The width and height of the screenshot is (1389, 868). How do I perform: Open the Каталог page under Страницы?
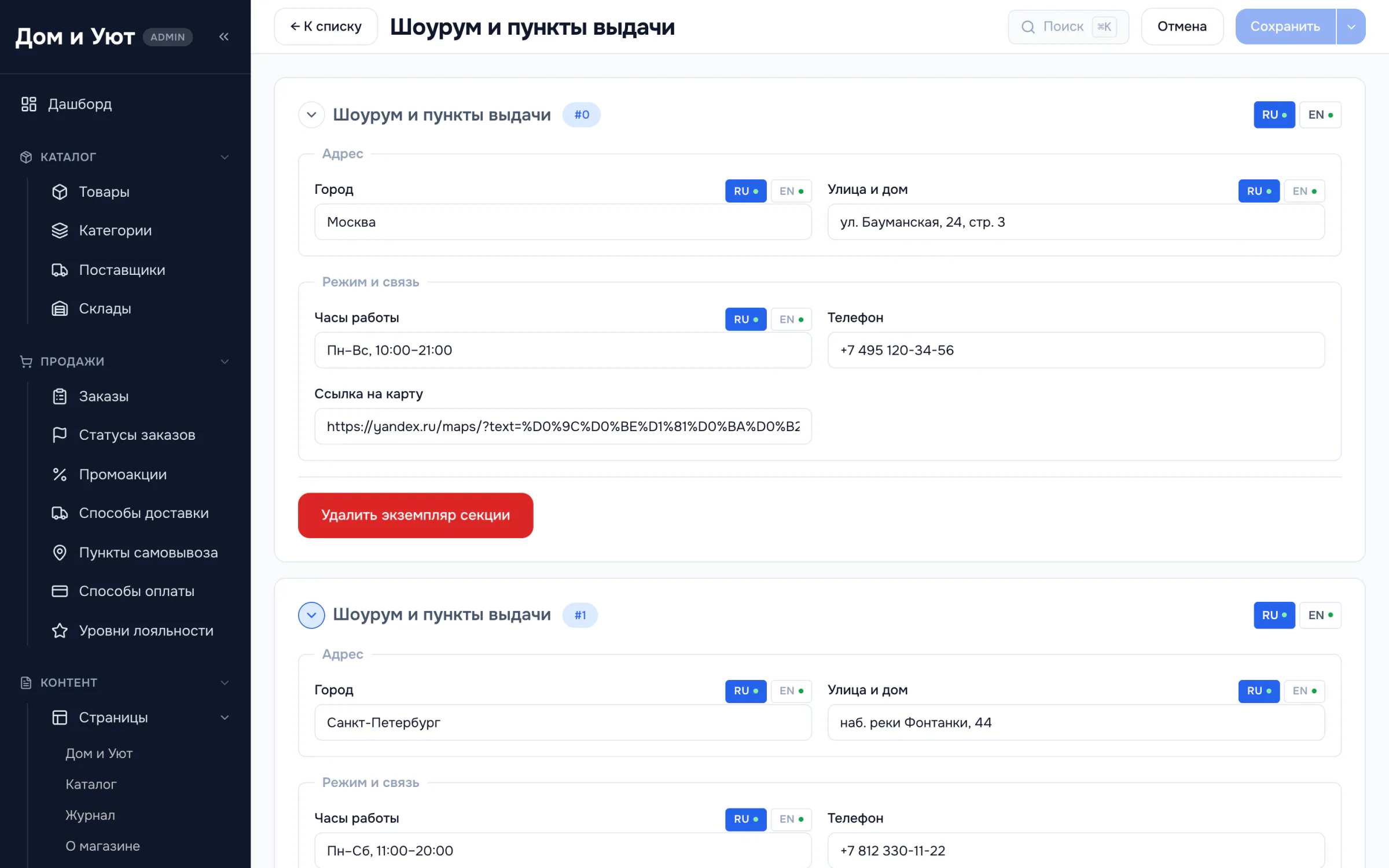(91, 784)
